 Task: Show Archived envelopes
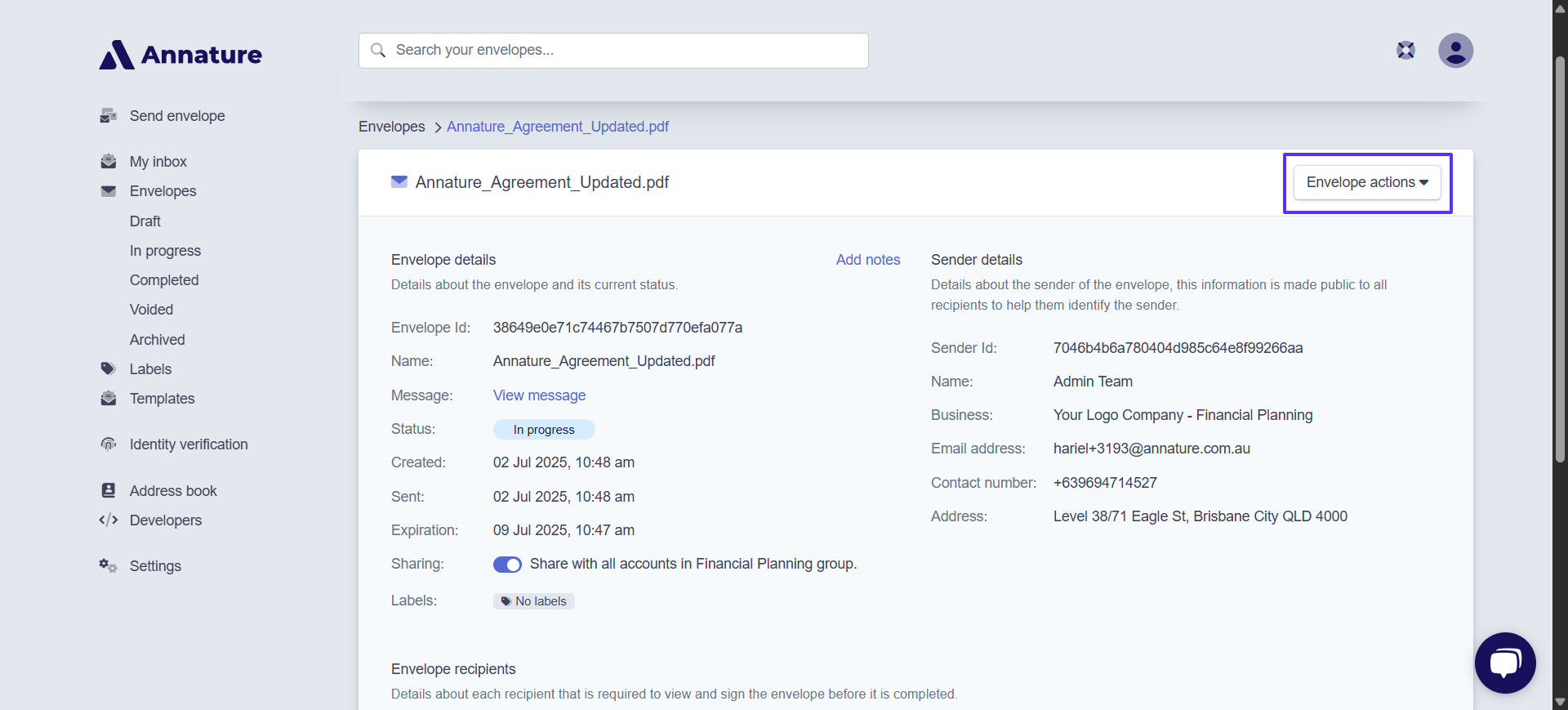coord(158,340)
